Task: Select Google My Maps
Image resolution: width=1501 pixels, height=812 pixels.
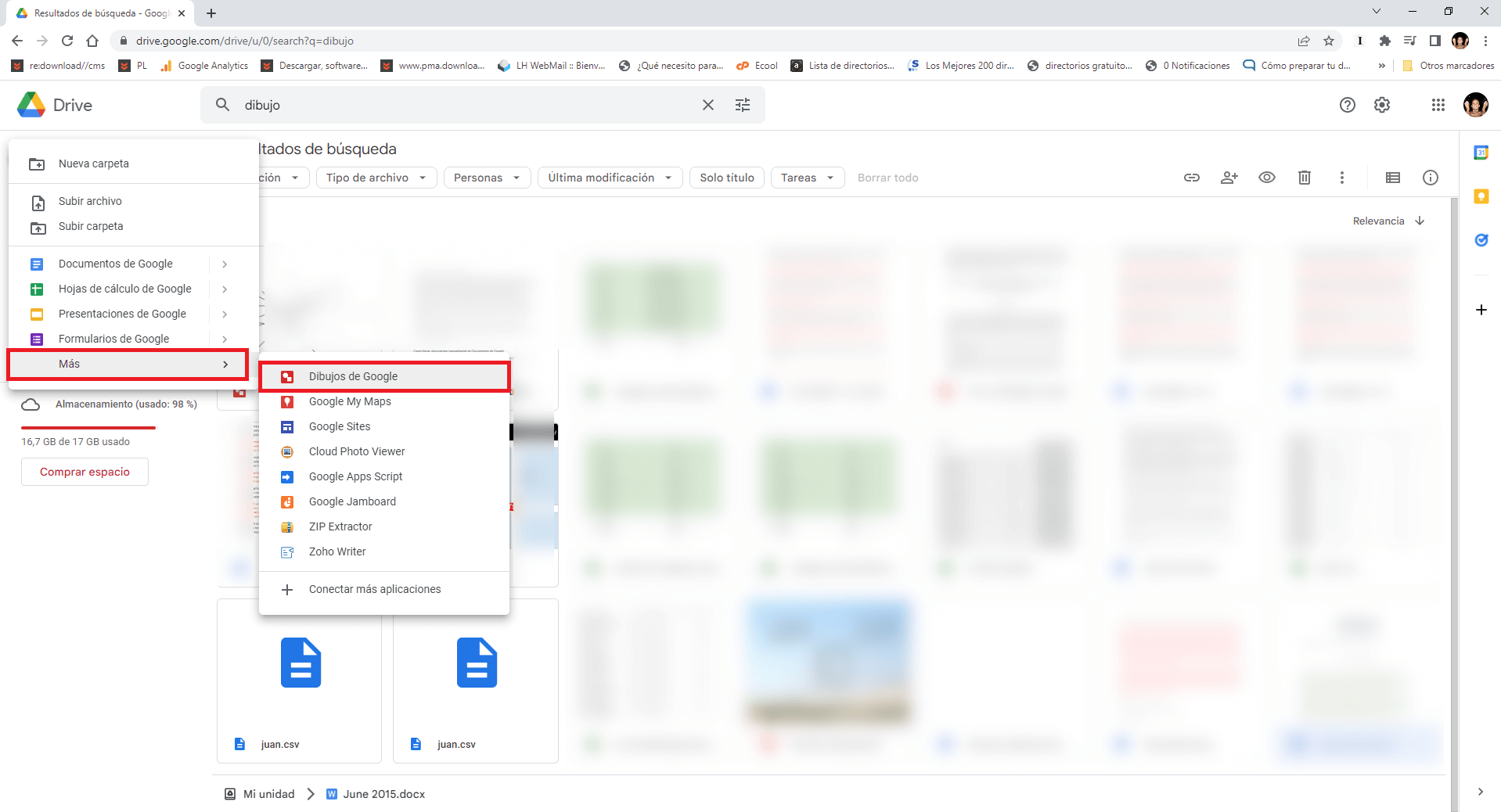Action: coord(384,401)
